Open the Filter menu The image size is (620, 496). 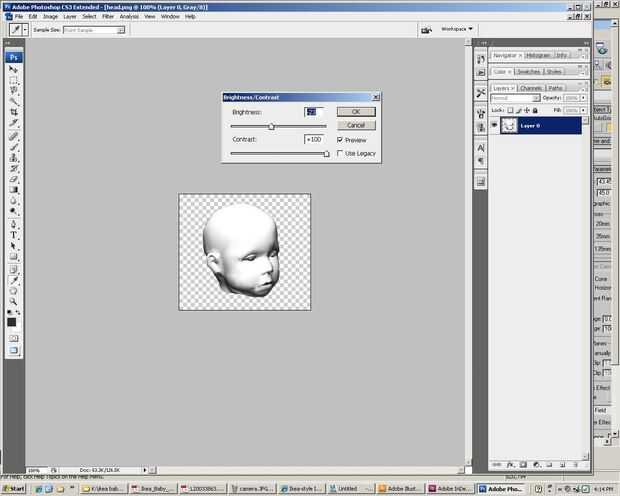coord(108,17)
